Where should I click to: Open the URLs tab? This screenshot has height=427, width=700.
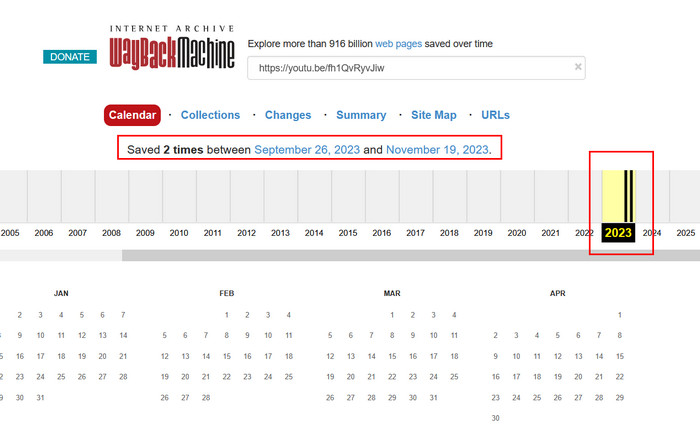(x=495, y=115)
